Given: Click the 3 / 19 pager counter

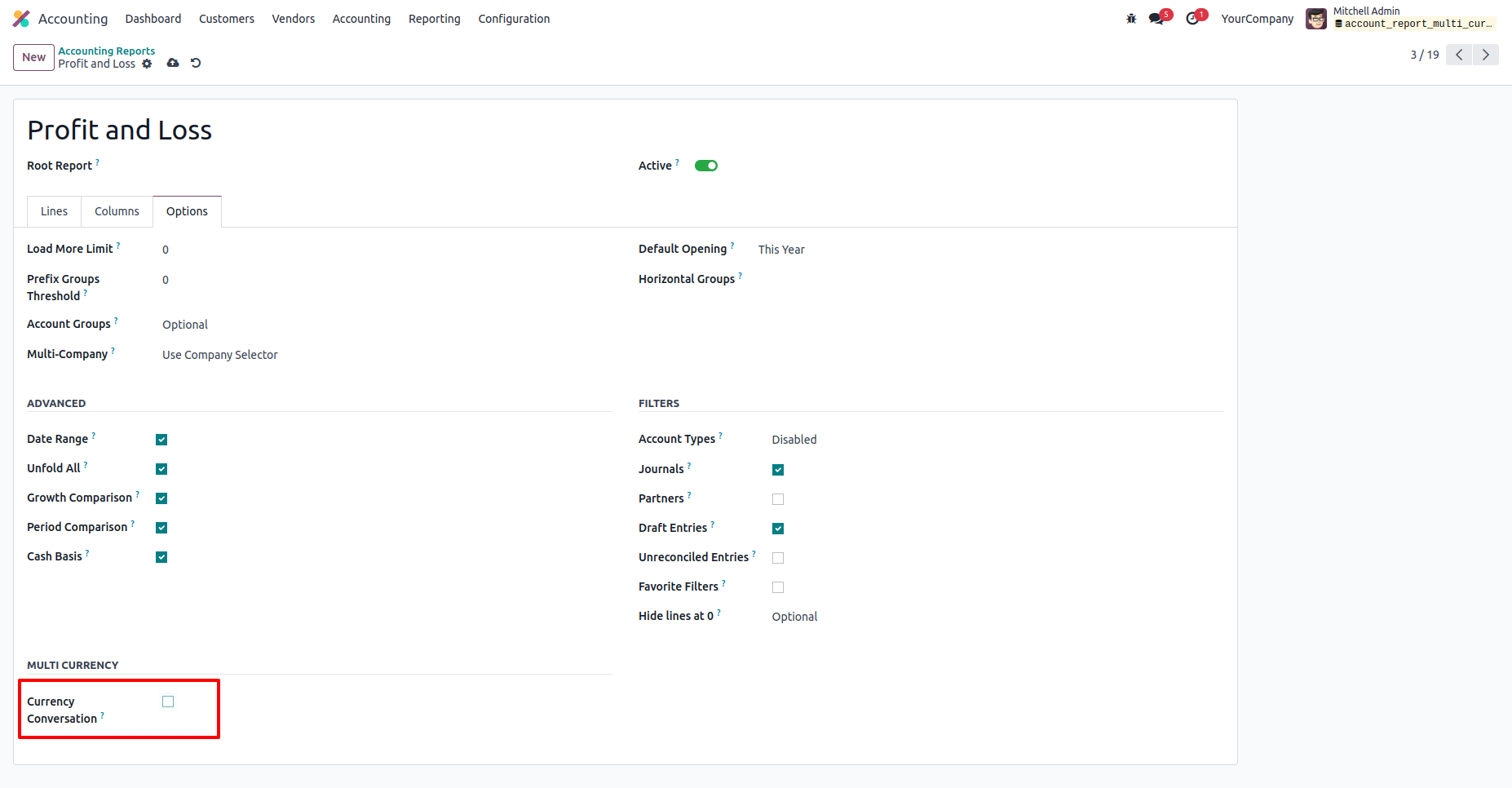Looking at the screenshot, I should [1425, 55].
